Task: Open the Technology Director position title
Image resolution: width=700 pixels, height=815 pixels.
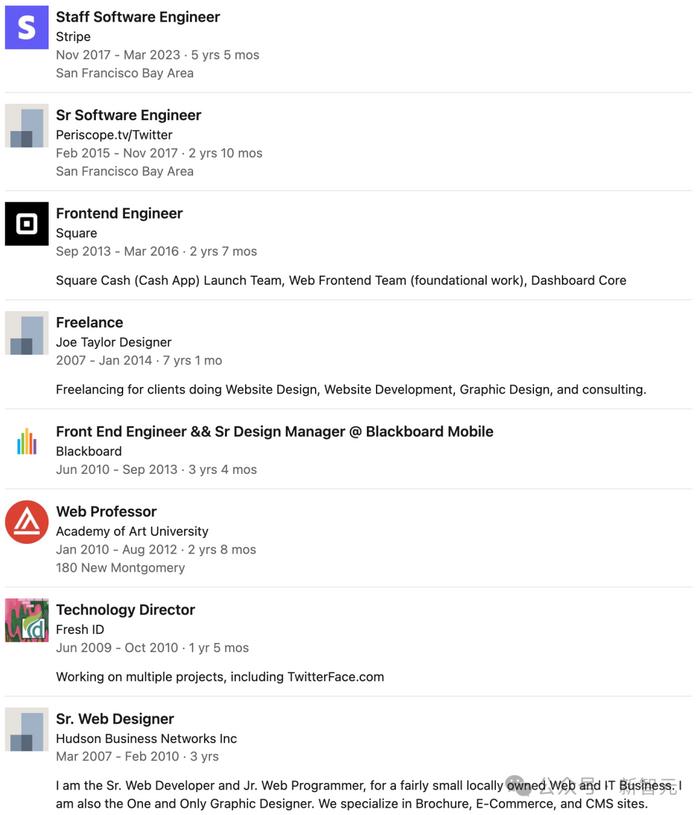Action: (125, 609)
